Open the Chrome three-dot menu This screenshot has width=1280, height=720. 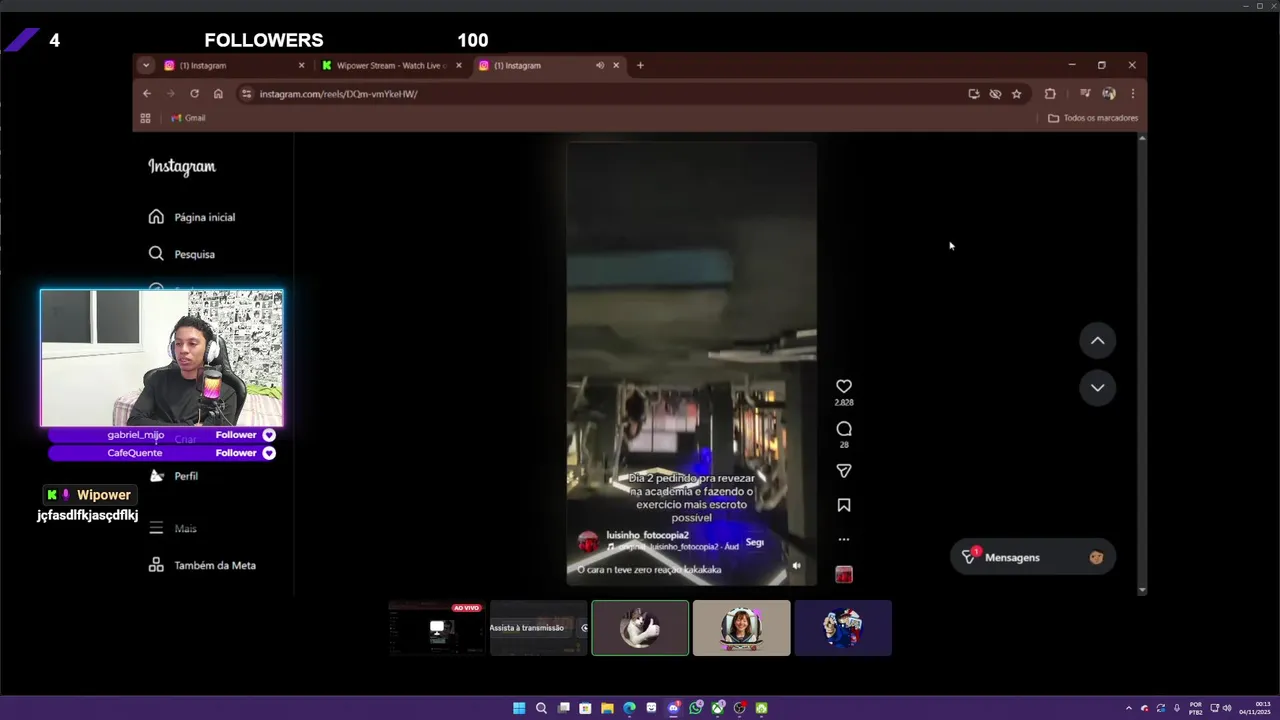coord(1132,93)
